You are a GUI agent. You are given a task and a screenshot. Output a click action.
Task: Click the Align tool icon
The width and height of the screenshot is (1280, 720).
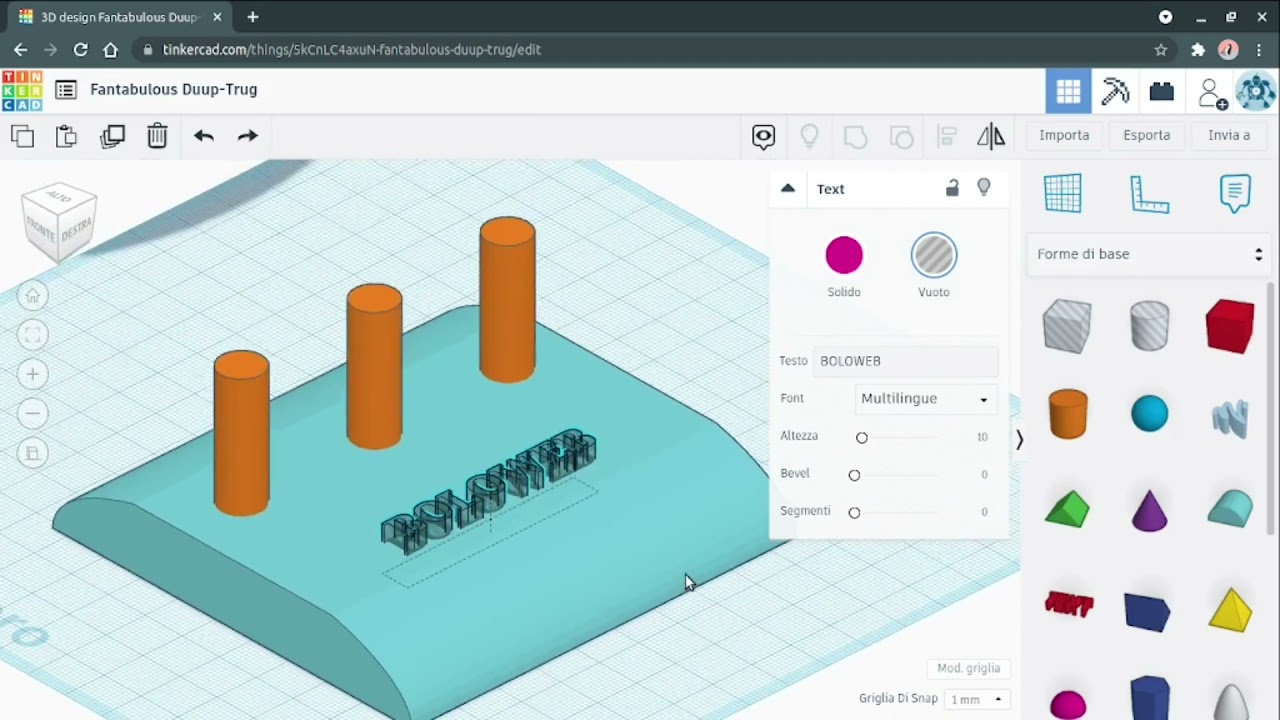point(946,137)
